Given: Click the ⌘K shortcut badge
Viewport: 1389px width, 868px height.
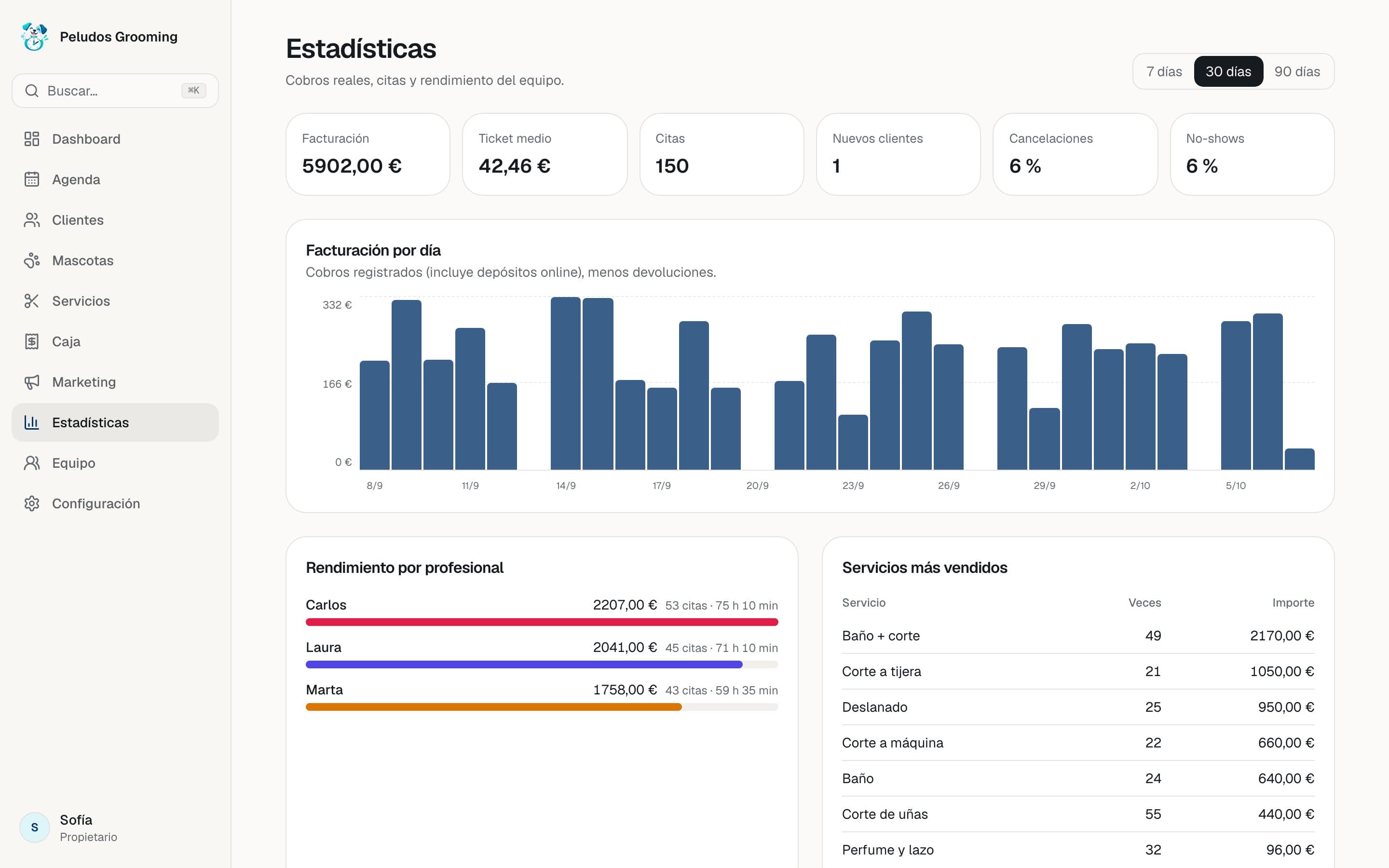Looking at the screenshot, I should [x=193, y=91].
